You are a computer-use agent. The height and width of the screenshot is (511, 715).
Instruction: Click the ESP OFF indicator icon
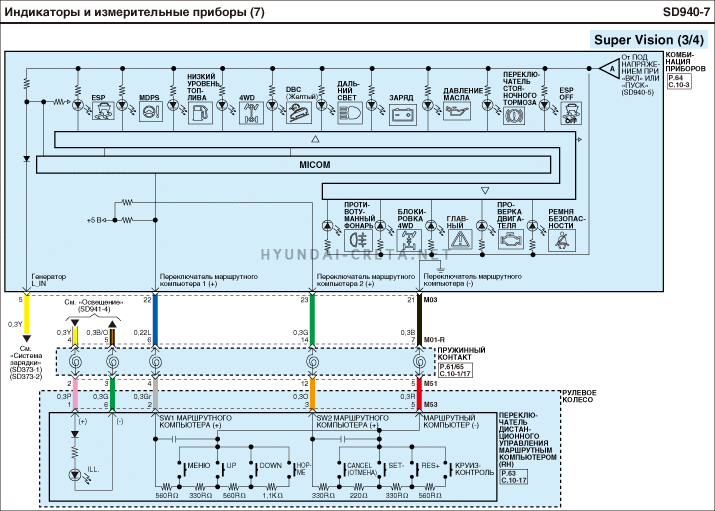[x=570, y=114]
